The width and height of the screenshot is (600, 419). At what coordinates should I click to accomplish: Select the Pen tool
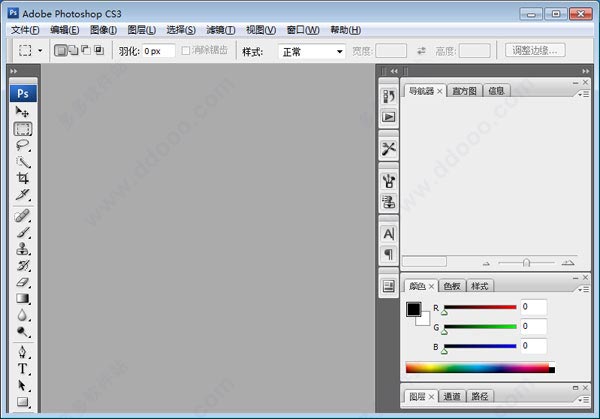(x=23, y=352)
